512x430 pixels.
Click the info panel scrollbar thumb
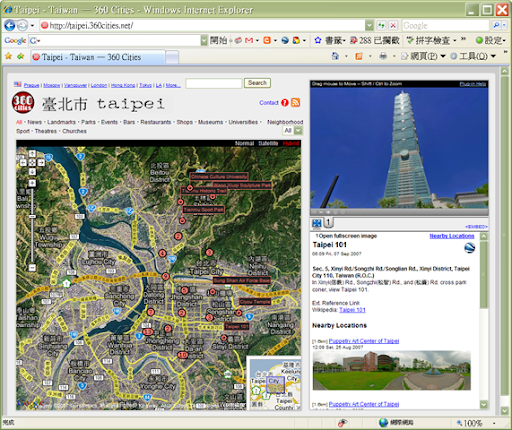click(484, 275)
